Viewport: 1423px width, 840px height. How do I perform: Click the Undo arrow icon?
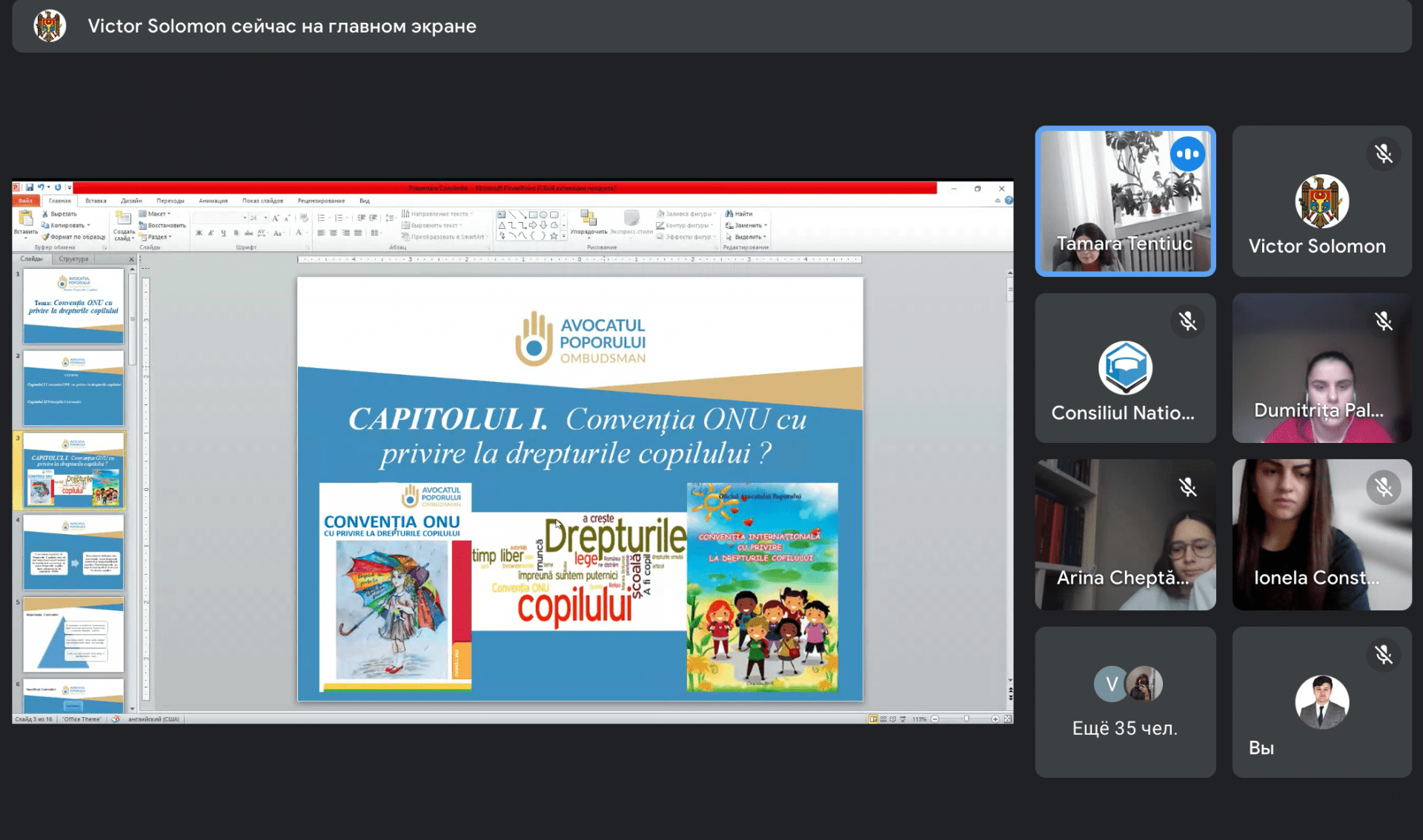(41, 187)
